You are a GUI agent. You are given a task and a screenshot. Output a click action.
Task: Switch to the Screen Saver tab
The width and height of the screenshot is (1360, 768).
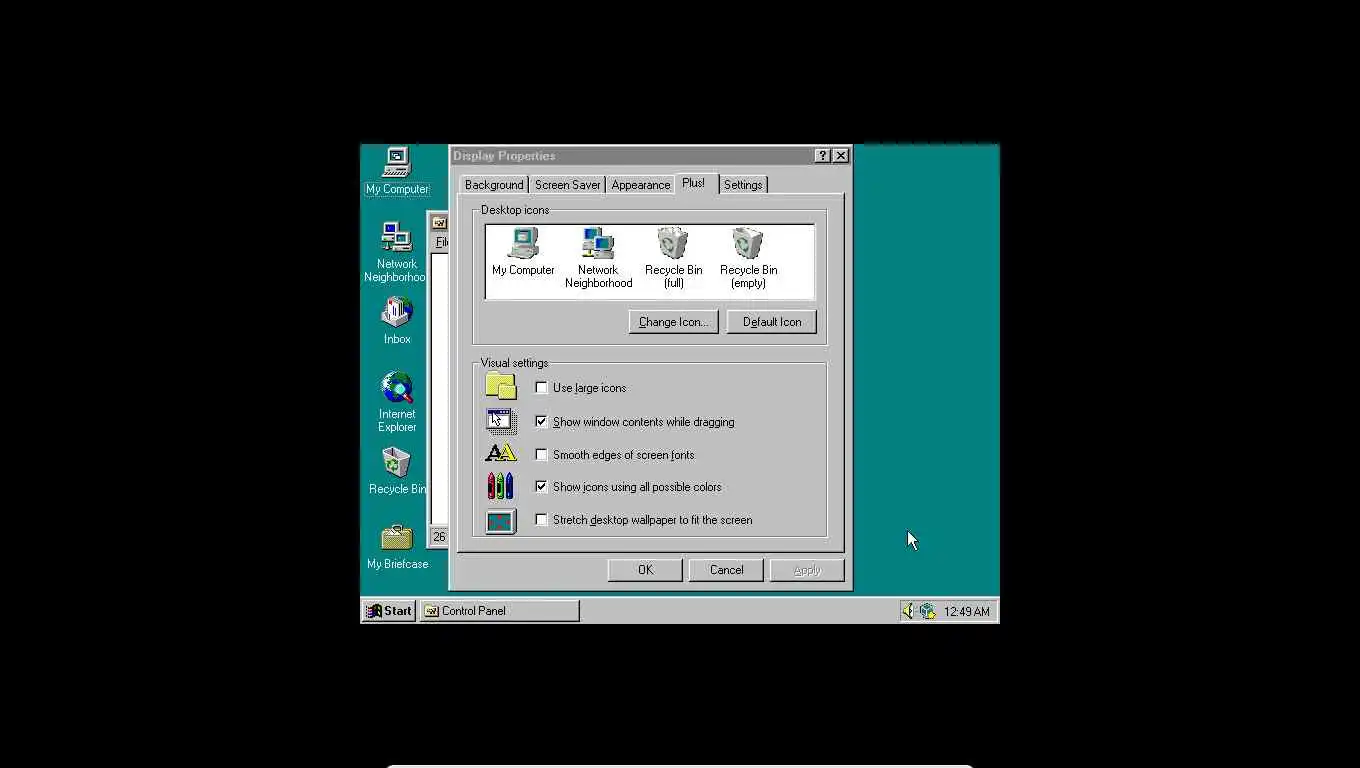pyautogui.click(x=567, y=185)
